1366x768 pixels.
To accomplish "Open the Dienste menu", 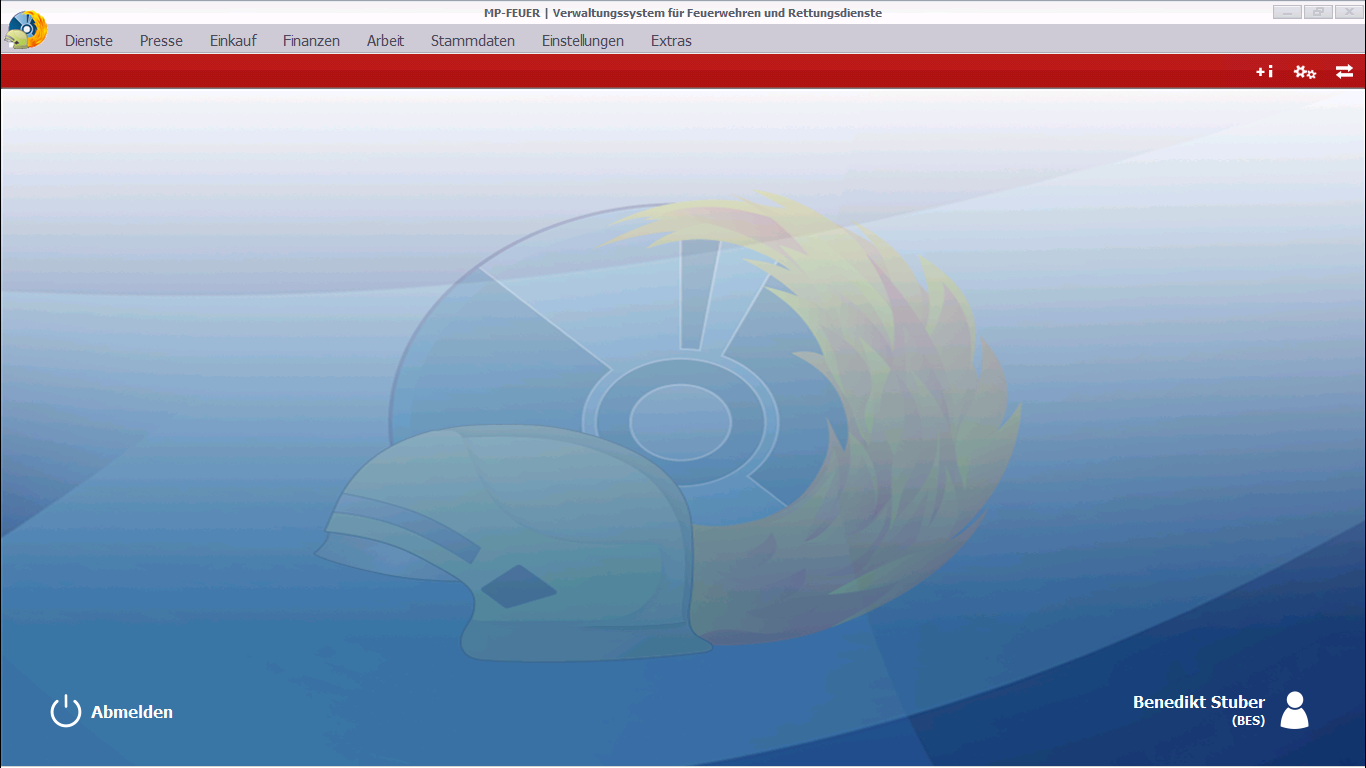I will (x=89, y=41).
